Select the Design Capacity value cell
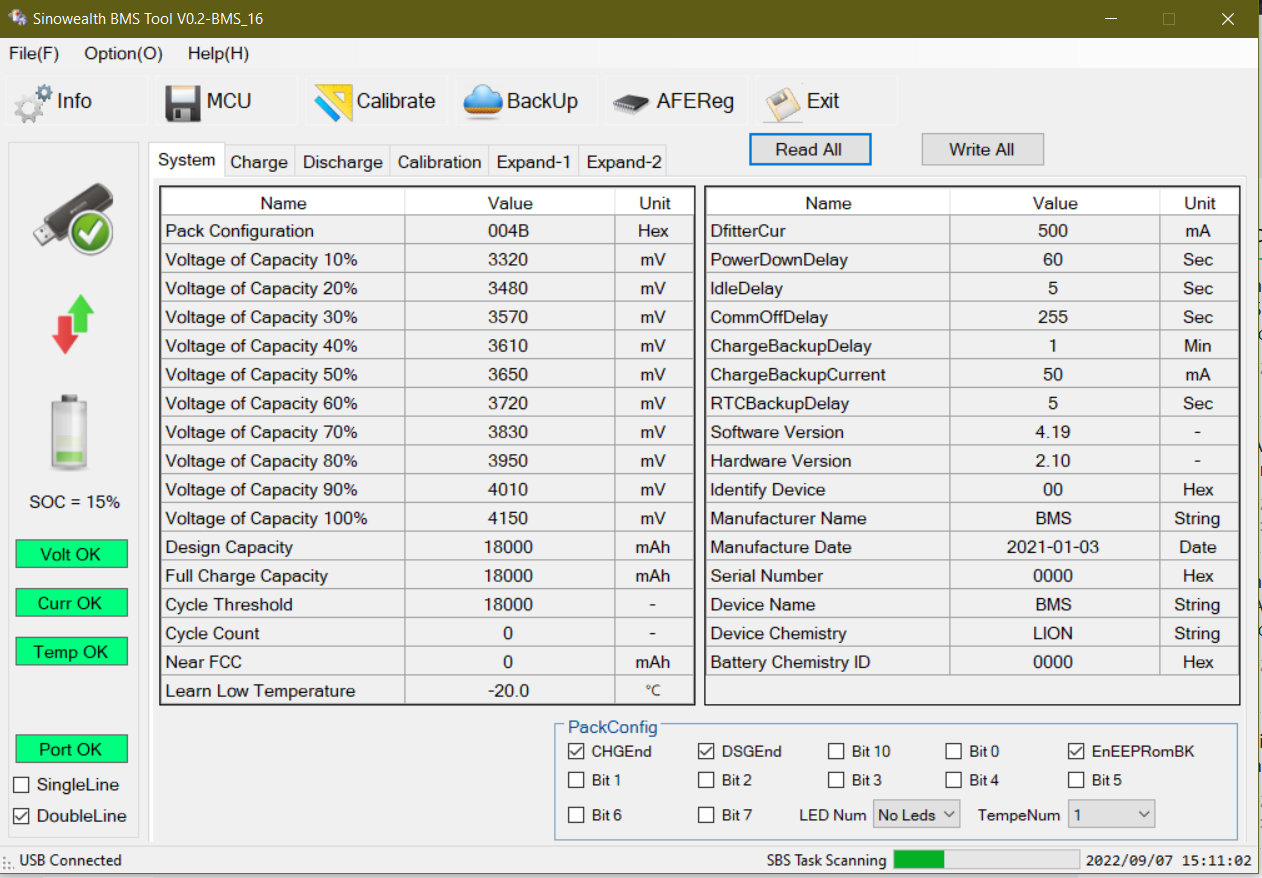Viewport: 1262px width, 878px height. coord(509,547)
